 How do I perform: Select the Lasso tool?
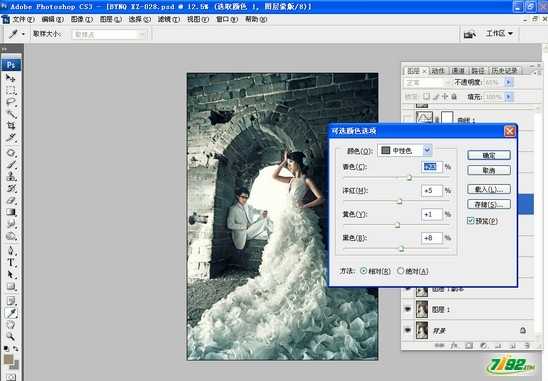(11, 102)
